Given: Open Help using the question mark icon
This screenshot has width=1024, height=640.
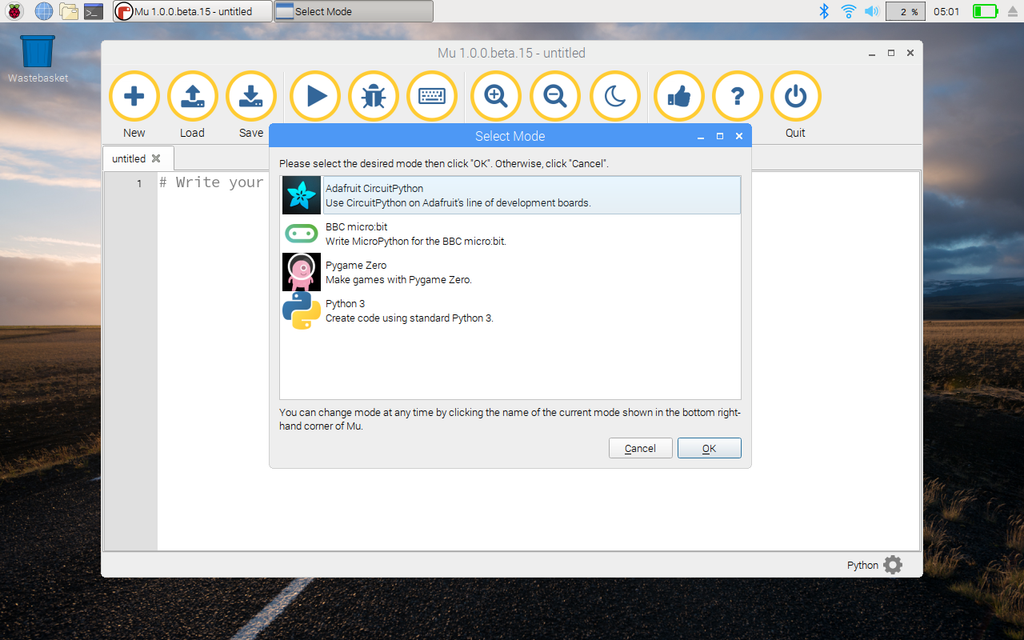Looking at the screenshot, I should (737, 96).
